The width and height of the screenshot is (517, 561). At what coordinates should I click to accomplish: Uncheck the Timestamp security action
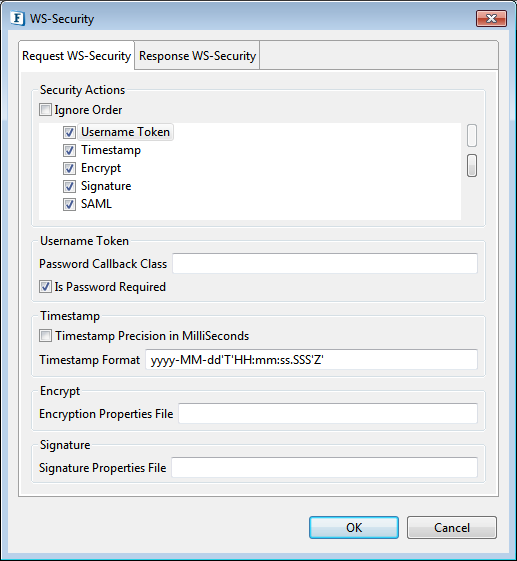pyautogui.click(x=69, y=150)
